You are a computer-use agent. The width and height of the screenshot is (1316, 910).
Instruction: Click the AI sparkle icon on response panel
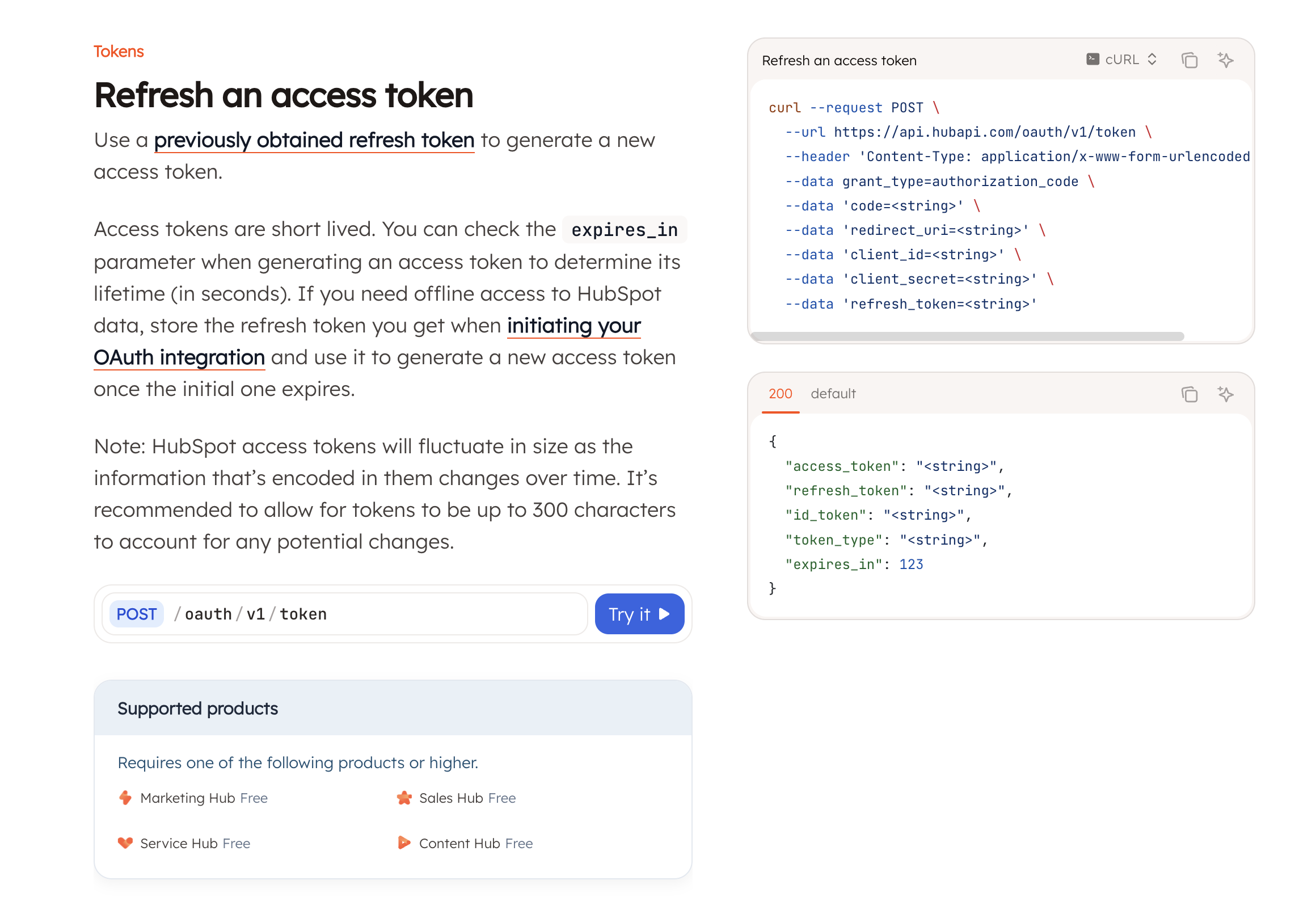pos(1225,394)
